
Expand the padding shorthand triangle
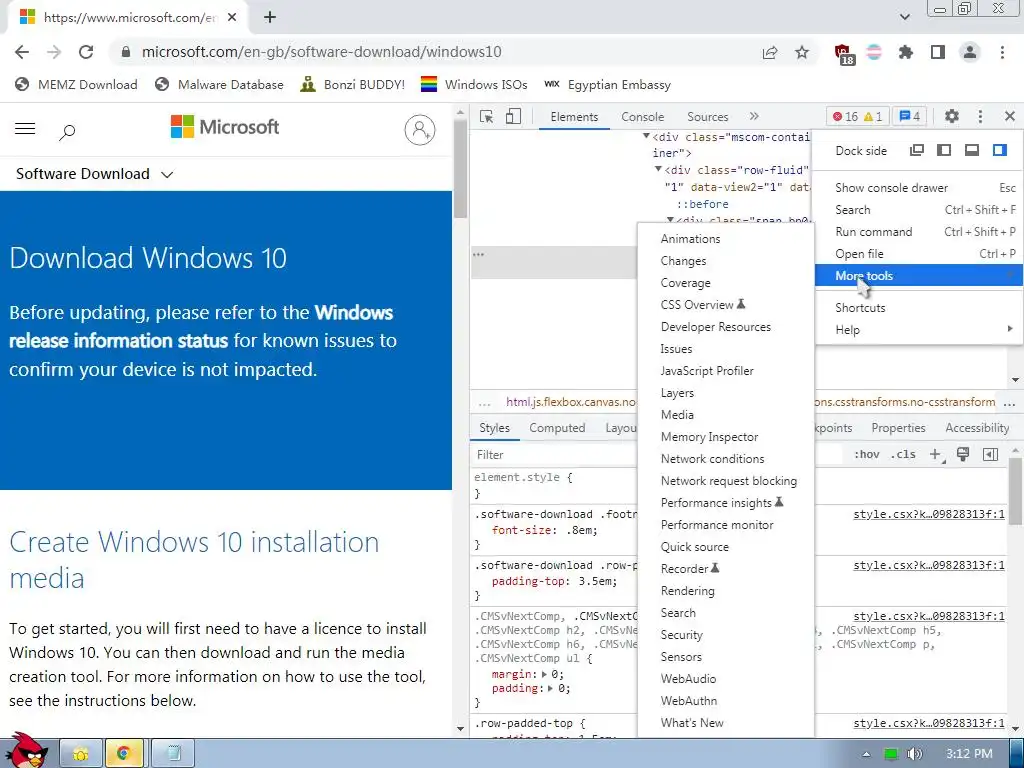[x=551, y=688]
